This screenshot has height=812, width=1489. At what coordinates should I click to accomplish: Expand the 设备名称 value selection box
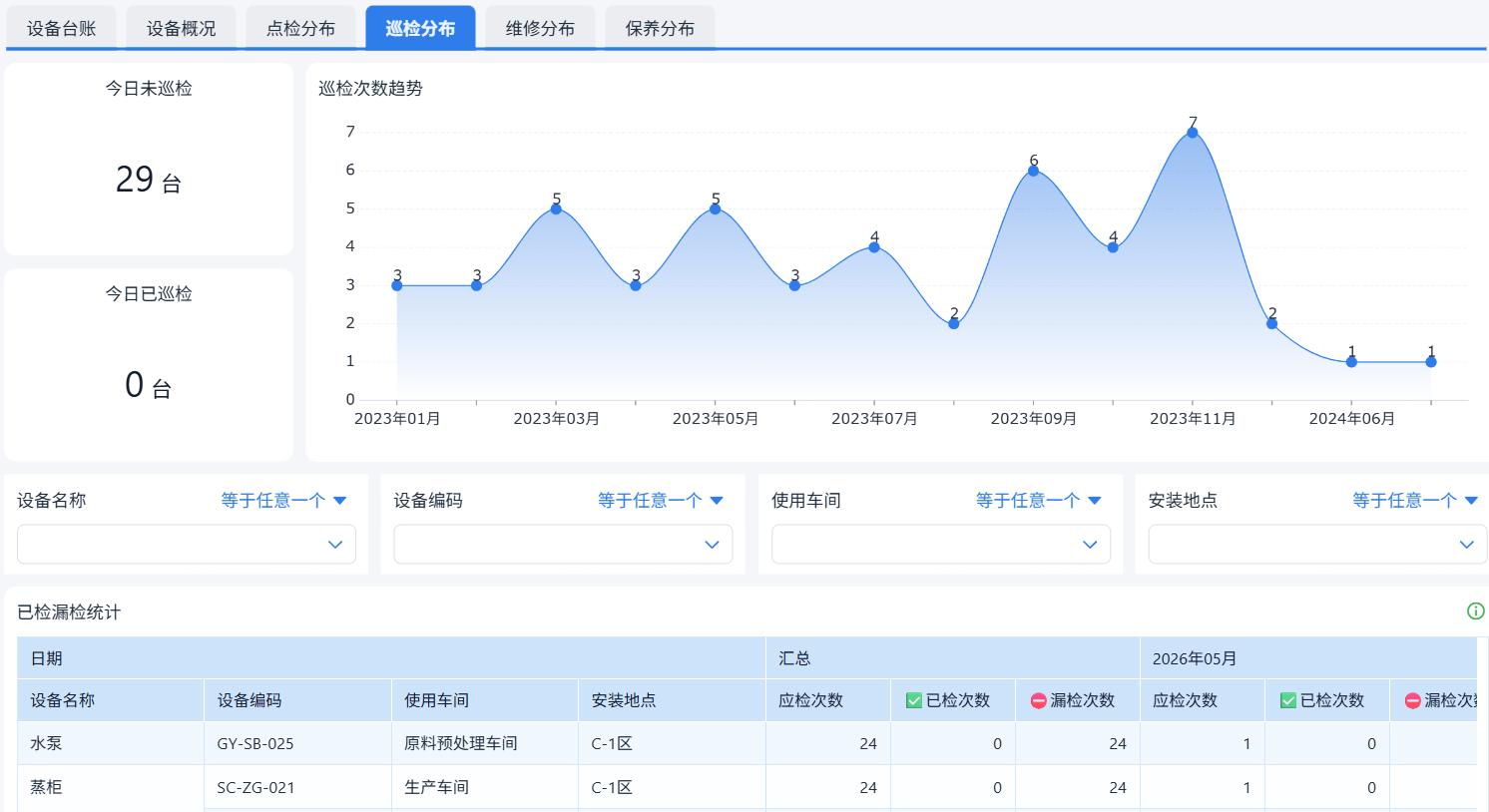click(187, 545)
